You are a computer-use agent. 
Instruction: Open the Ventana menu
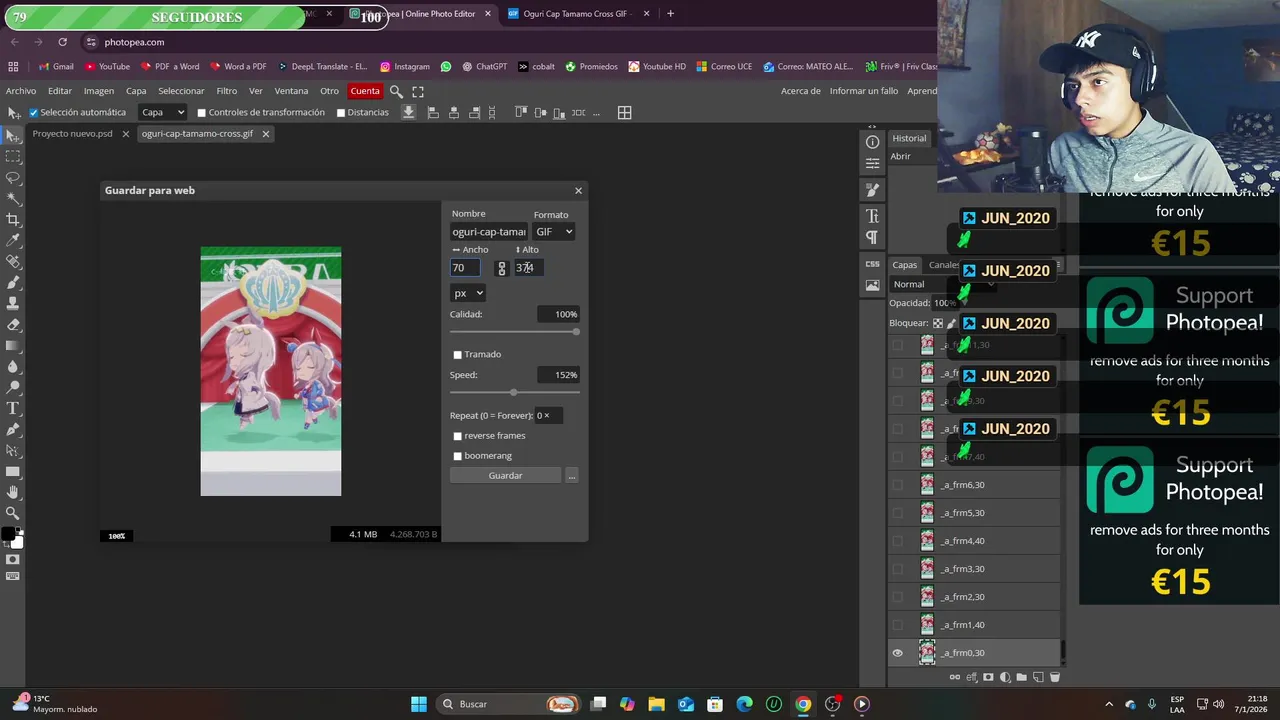point(291,91)
